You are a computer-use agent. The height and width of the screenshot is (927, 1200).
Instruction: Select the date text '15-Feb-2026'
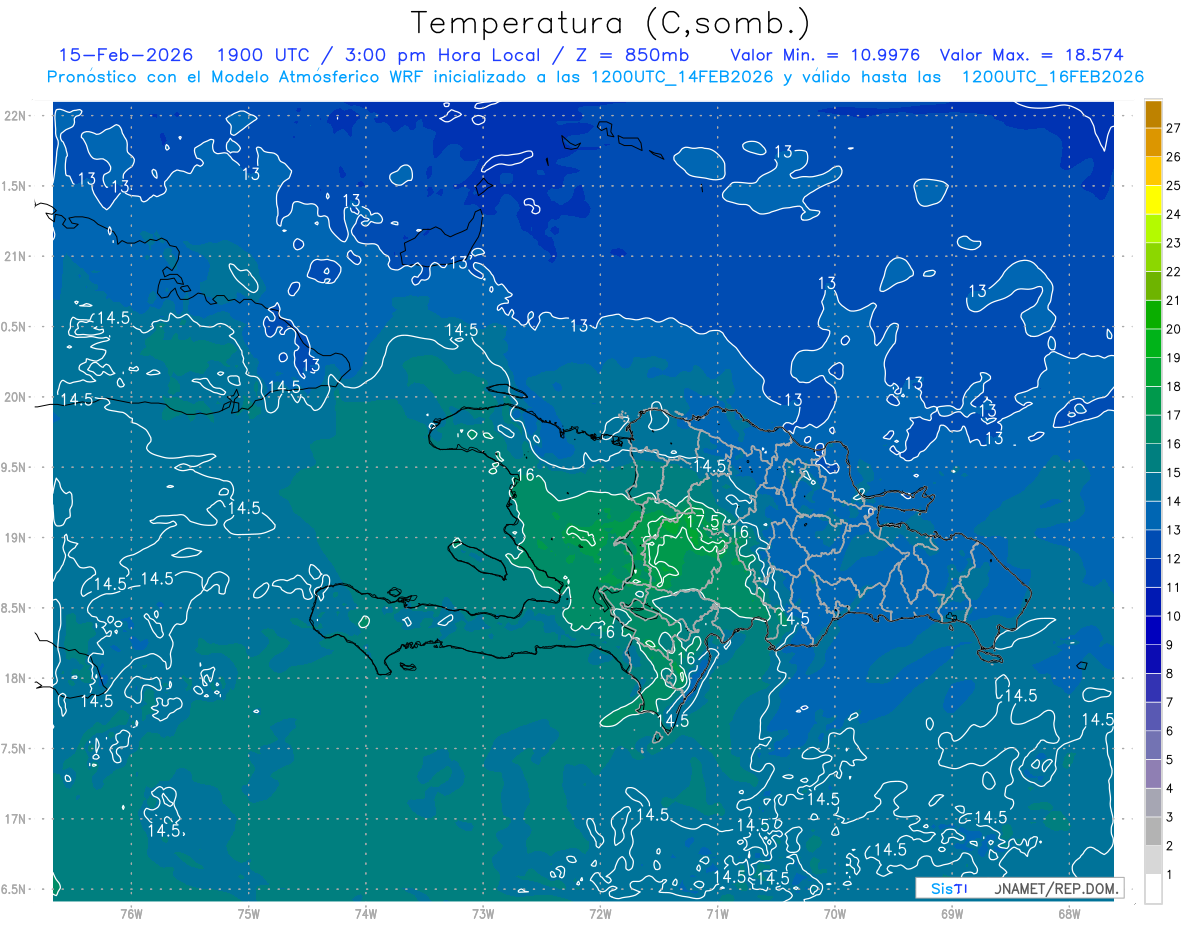pos(126,55)
